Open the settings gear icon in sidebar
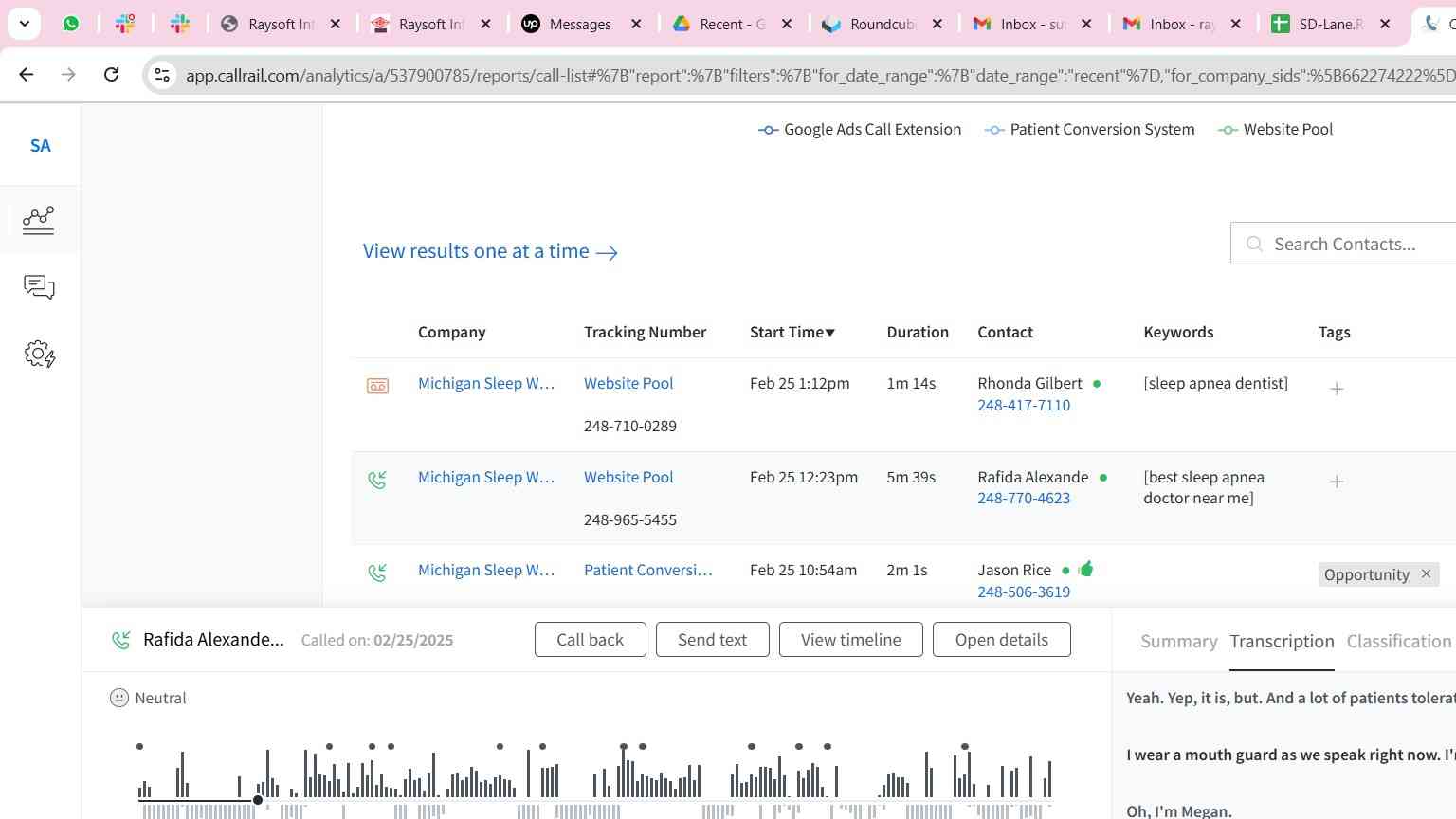The width and height of the screenshot is (1456, 819). (39, 355)
